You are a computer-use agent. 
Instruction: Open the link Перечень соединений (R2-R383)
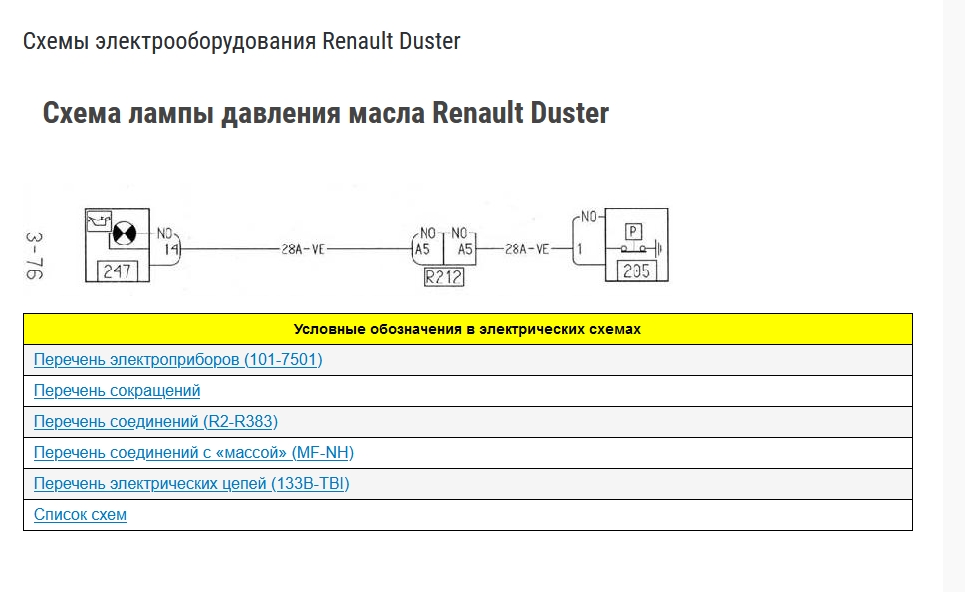click(x=156, y=422)
